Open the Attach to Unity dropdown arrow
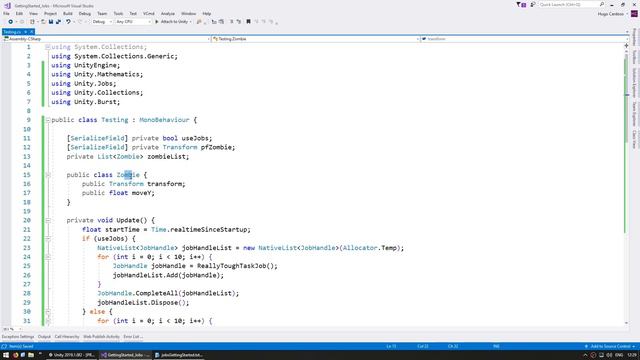Viewport: 640px width, 360px height. click(190, 22)
